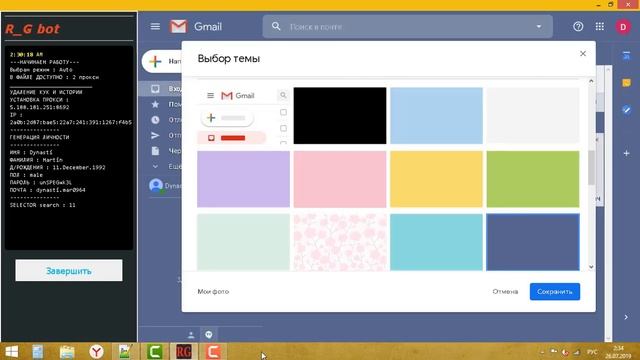Open the RG bot taskbar icon
This screenshot has height=360, width=640.
183,351
